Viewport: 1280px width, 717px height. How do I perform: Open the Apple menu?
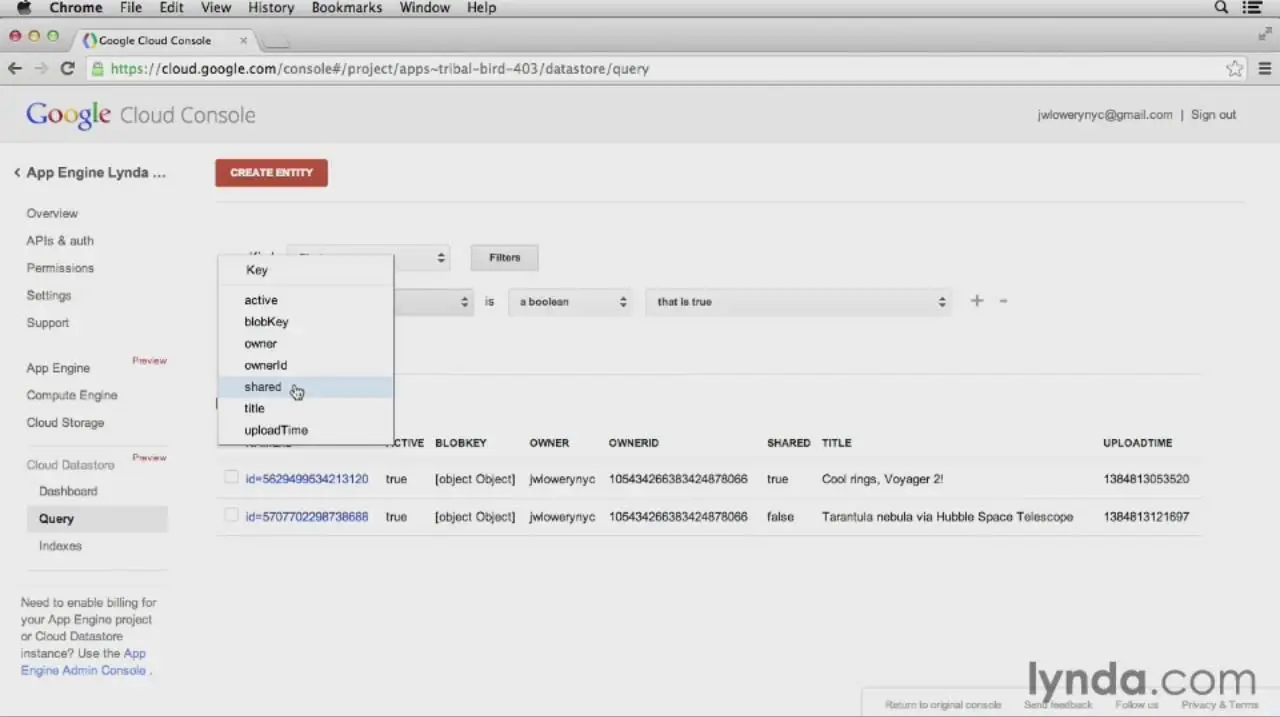(23, 8)
